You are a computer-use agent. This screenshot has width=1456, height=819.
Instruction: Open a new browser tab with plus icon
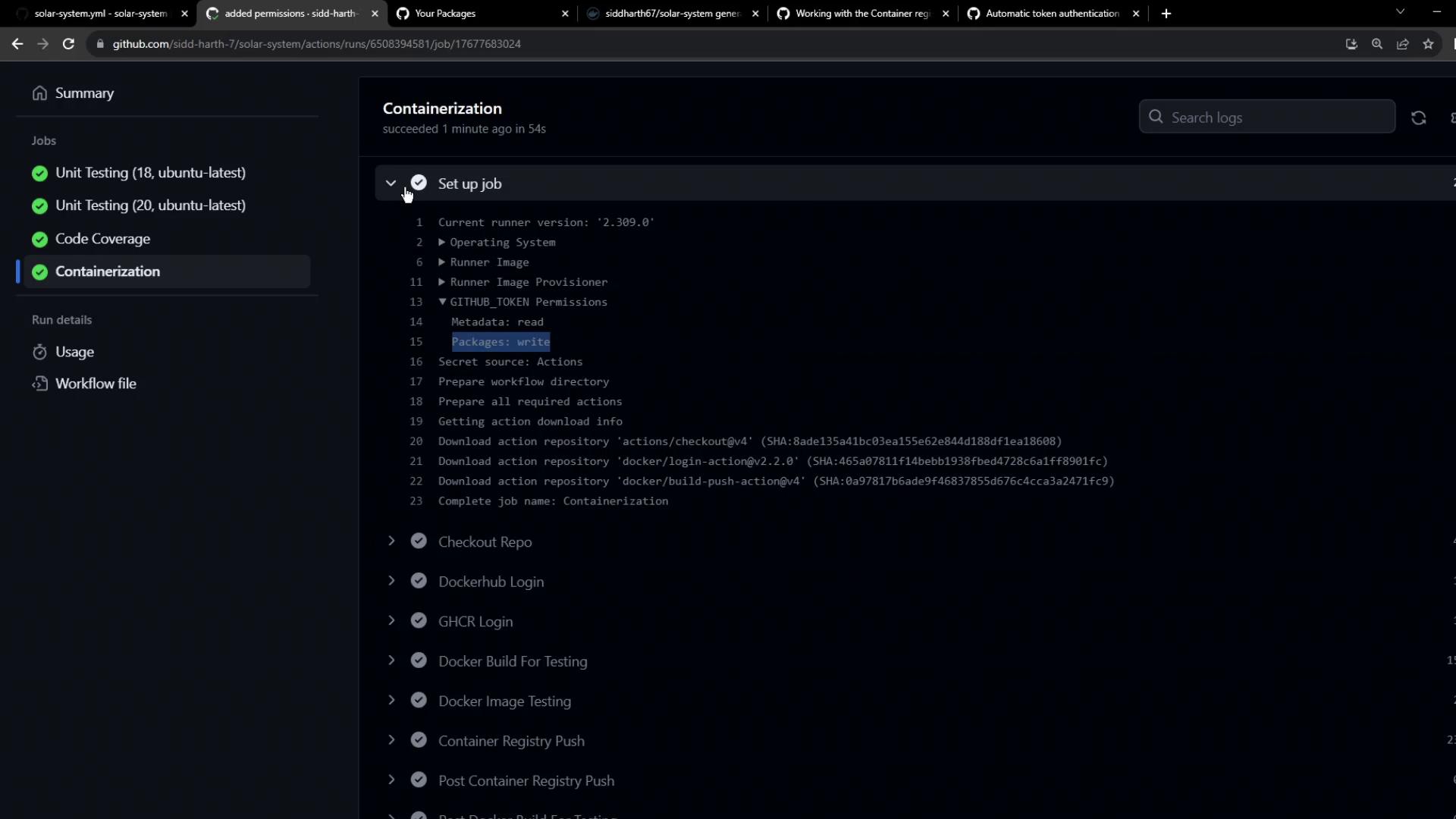click(x=1166, y=14)
